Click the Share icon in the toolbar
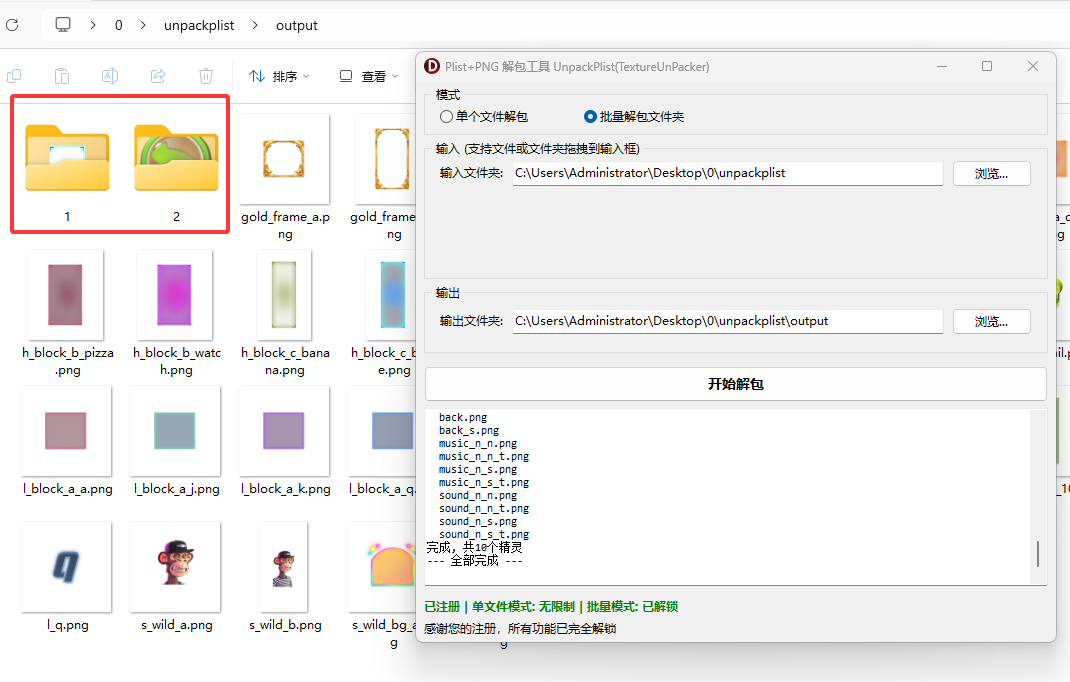Viewport: 1070px width, 682px height. click(x=158, y=75)
